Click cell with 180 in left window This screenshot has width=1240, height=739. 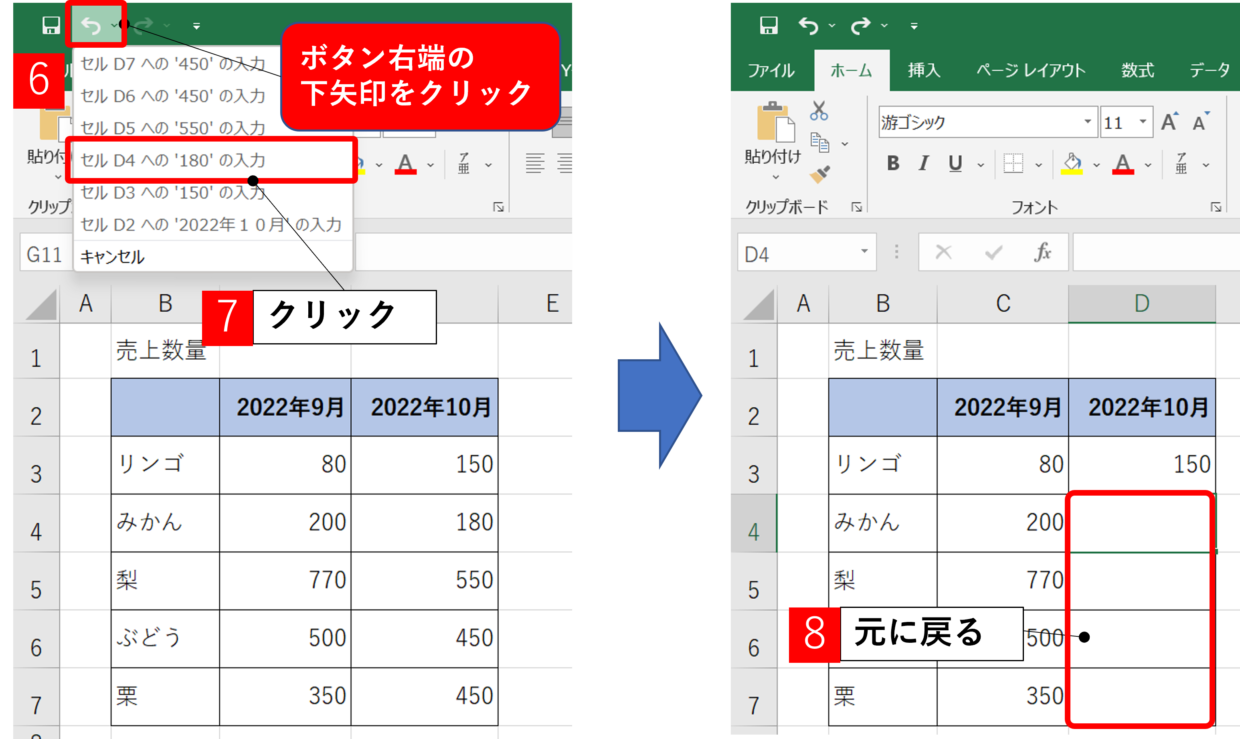pyautogui.click(x=425, y=523)
